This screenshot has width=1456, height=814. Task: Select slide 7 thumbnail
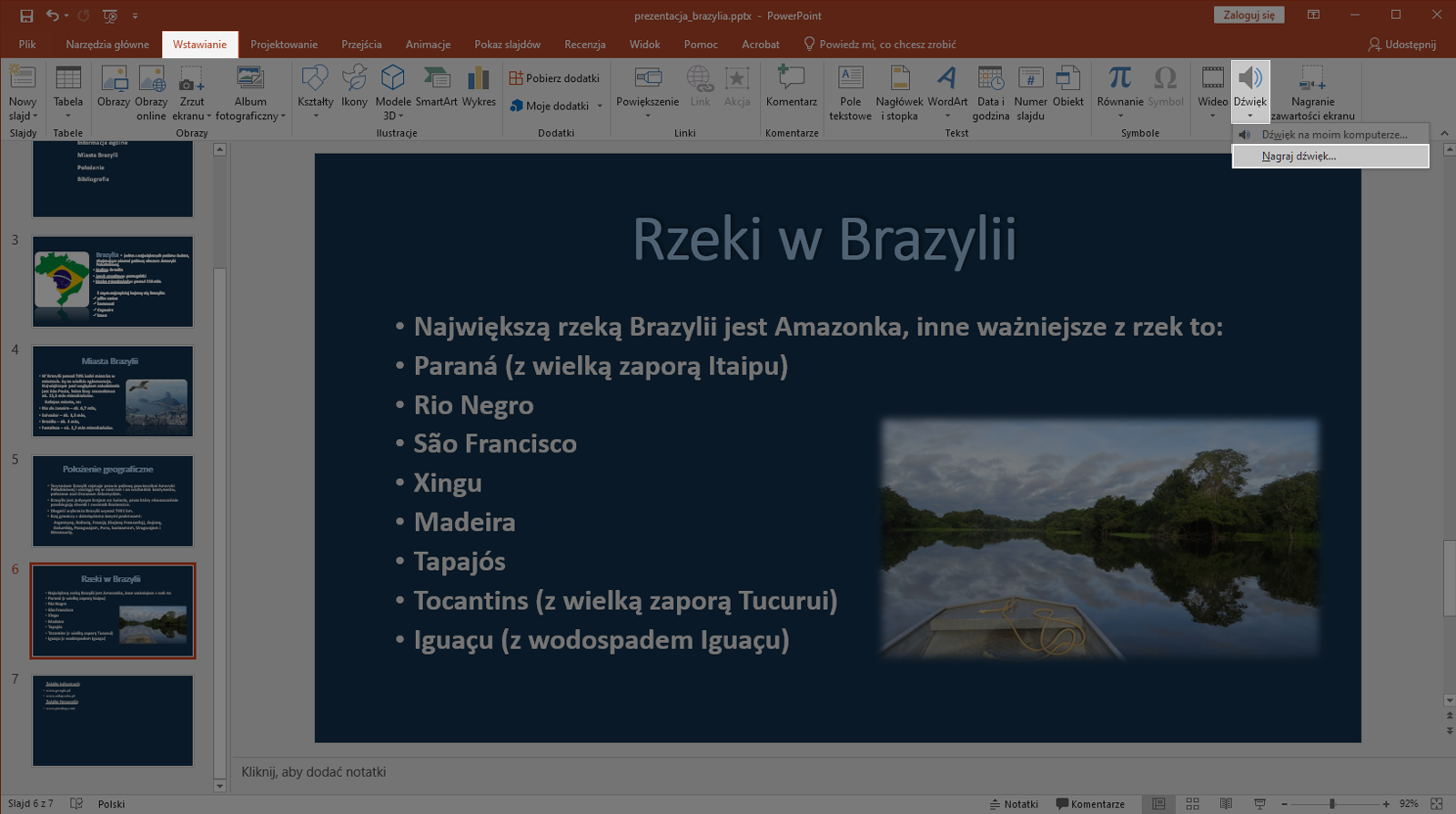(113, 720)
